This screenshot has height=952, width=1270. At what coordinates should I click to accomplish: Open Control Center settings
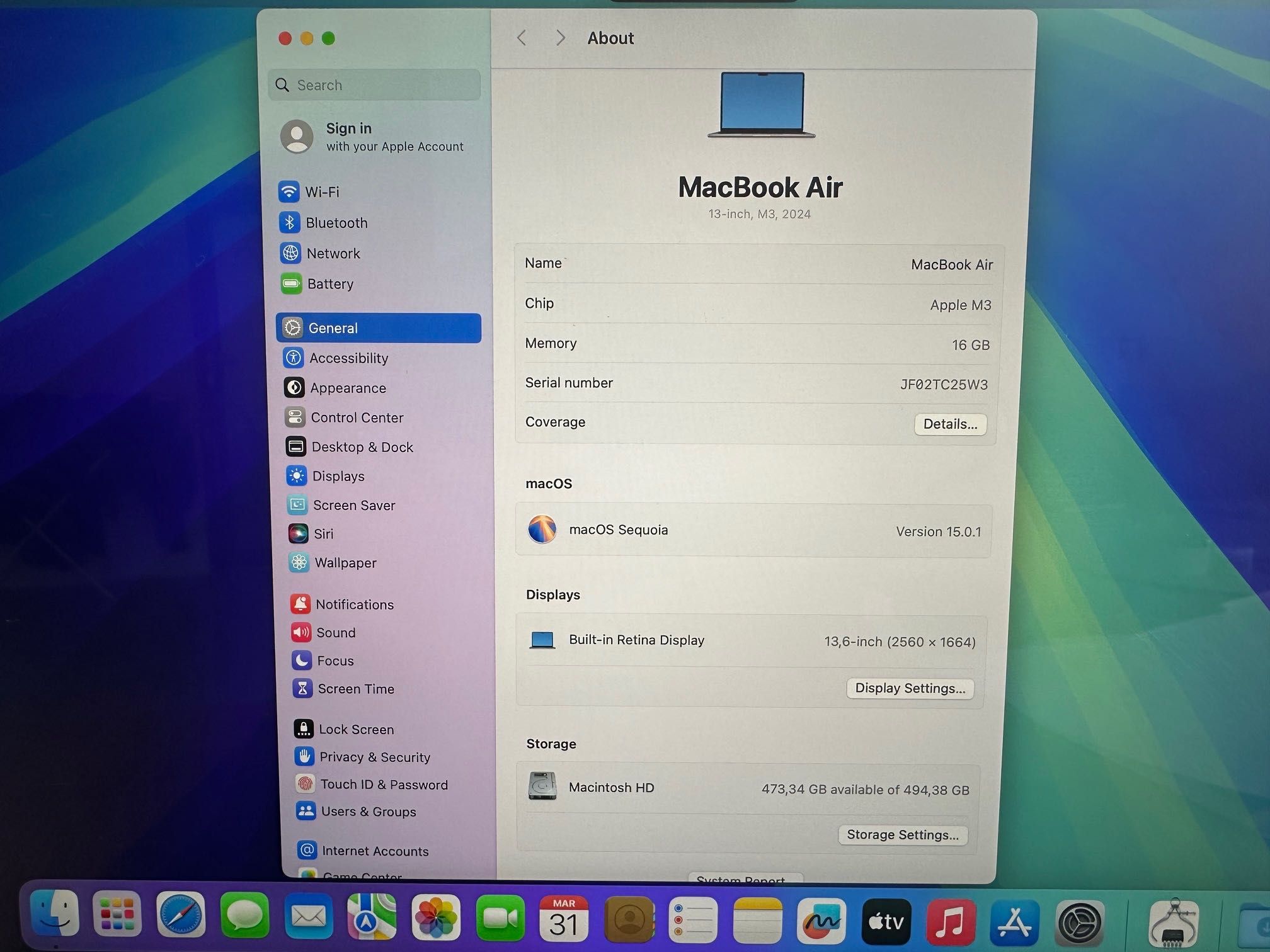tap(345, 417)
